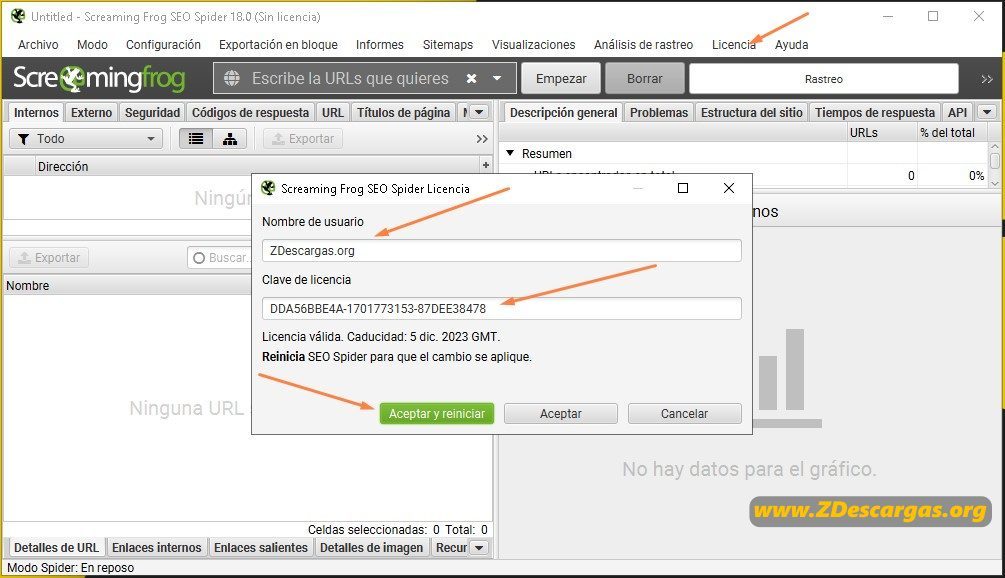
Task: Switch to the Seguridad tab
Action: click(x=152, y=113)
